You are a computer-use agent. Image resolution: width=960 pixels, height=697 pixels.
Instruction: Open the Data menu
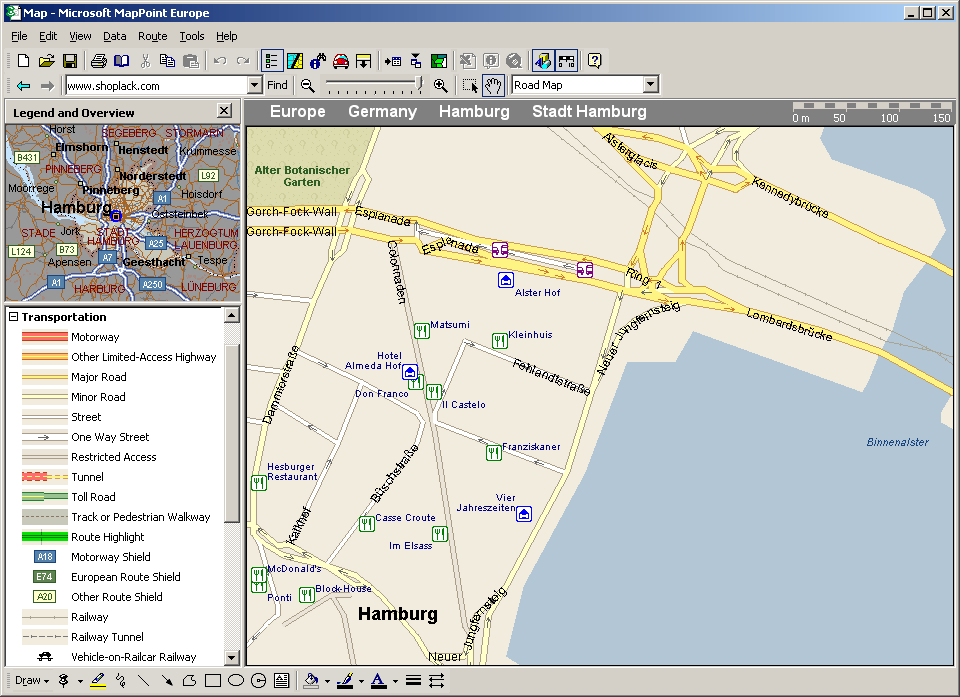[x=114, y=36]
